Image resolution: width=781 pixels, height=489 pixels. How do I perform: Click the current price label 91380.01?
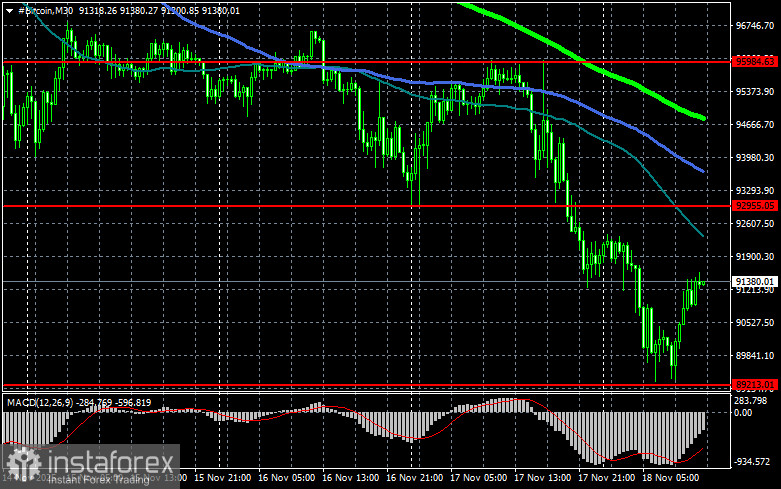pos(755,281)
